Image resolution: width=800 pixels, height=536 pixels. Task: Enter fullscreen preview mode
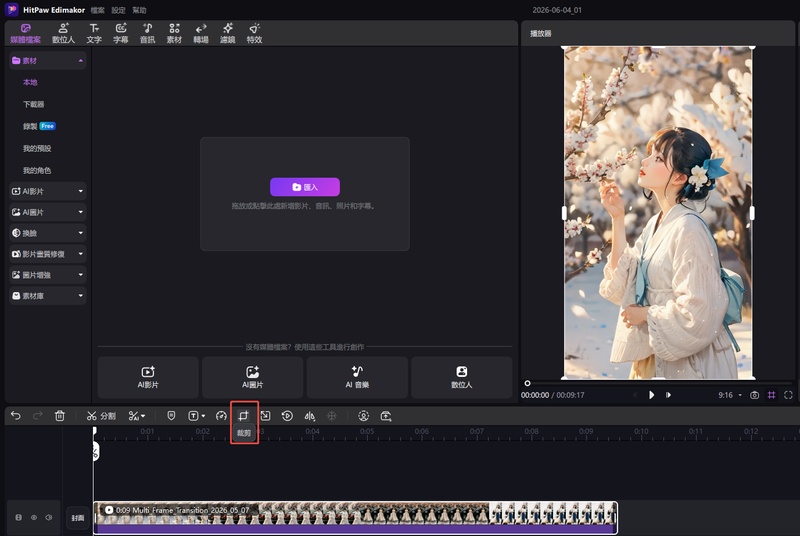[788, 395]
